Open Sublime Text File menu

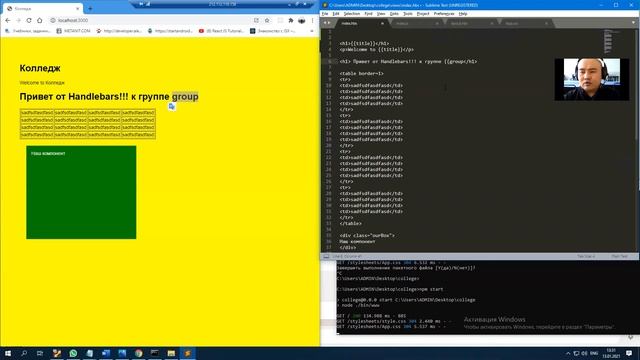pos(325,13)
